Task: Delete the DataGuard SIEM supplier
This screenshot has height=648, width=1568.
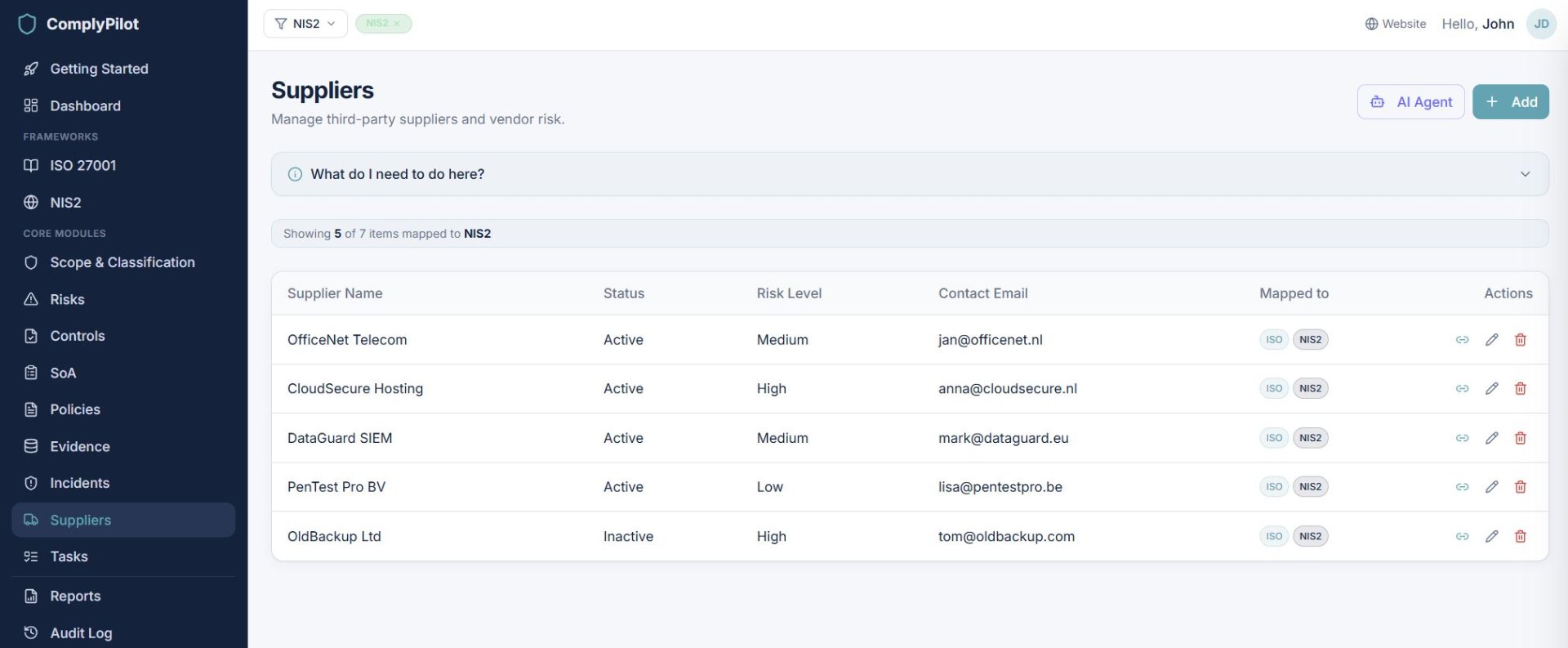Action: coord(1520,438)
